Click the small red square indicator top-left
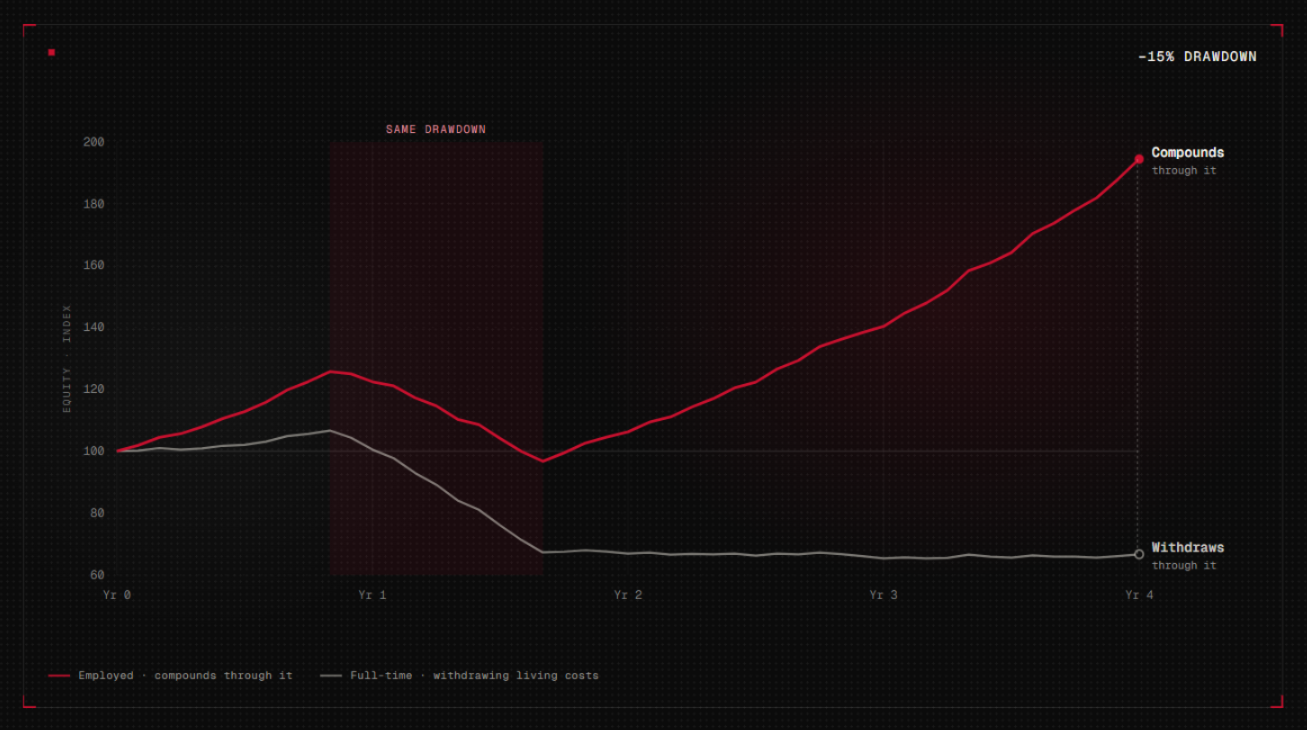This screenshot has width=1307, height=730. (x=51, y=52)
